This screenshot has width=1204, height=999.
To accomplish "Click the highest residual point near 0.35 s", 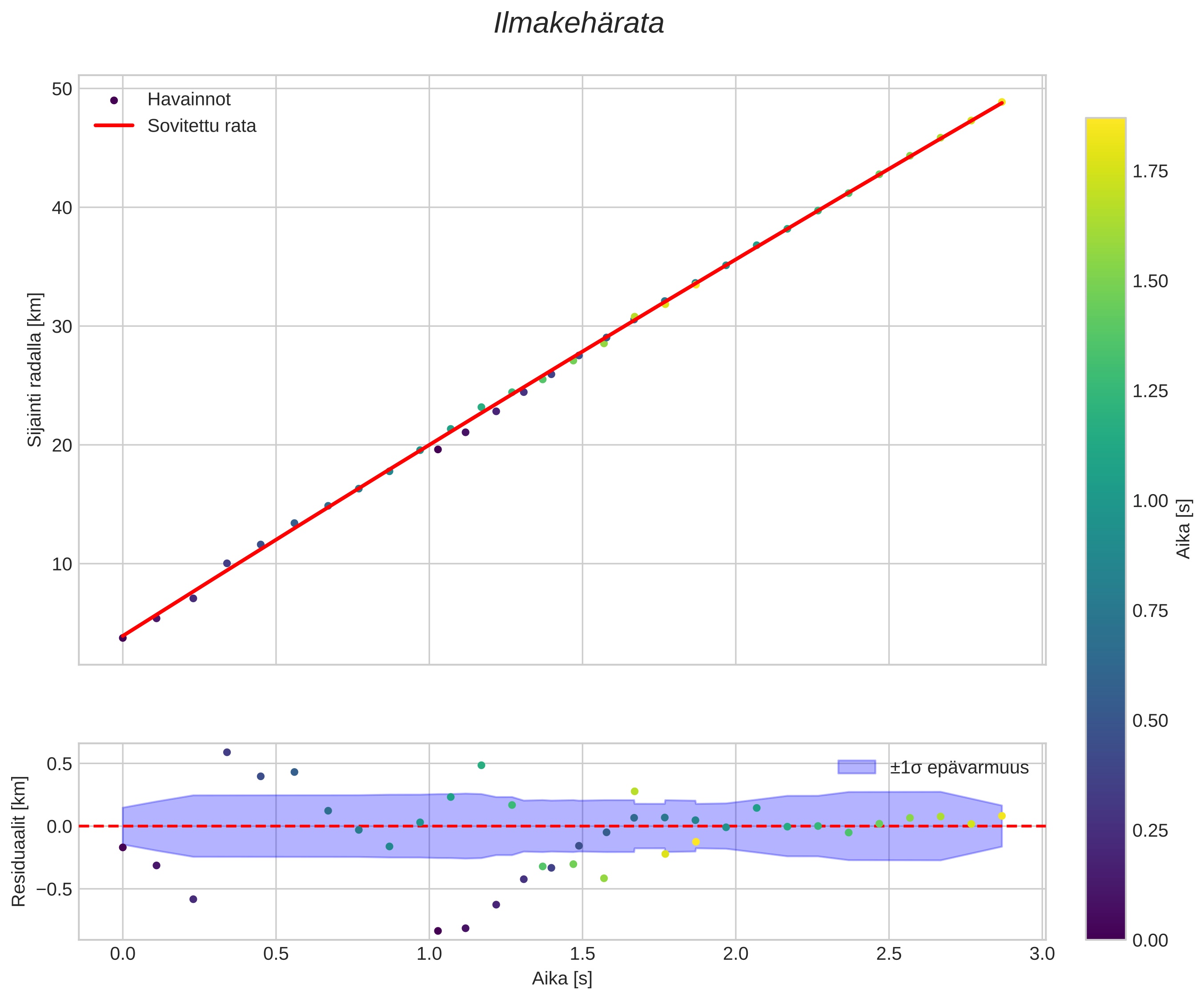I will (226, 753).
